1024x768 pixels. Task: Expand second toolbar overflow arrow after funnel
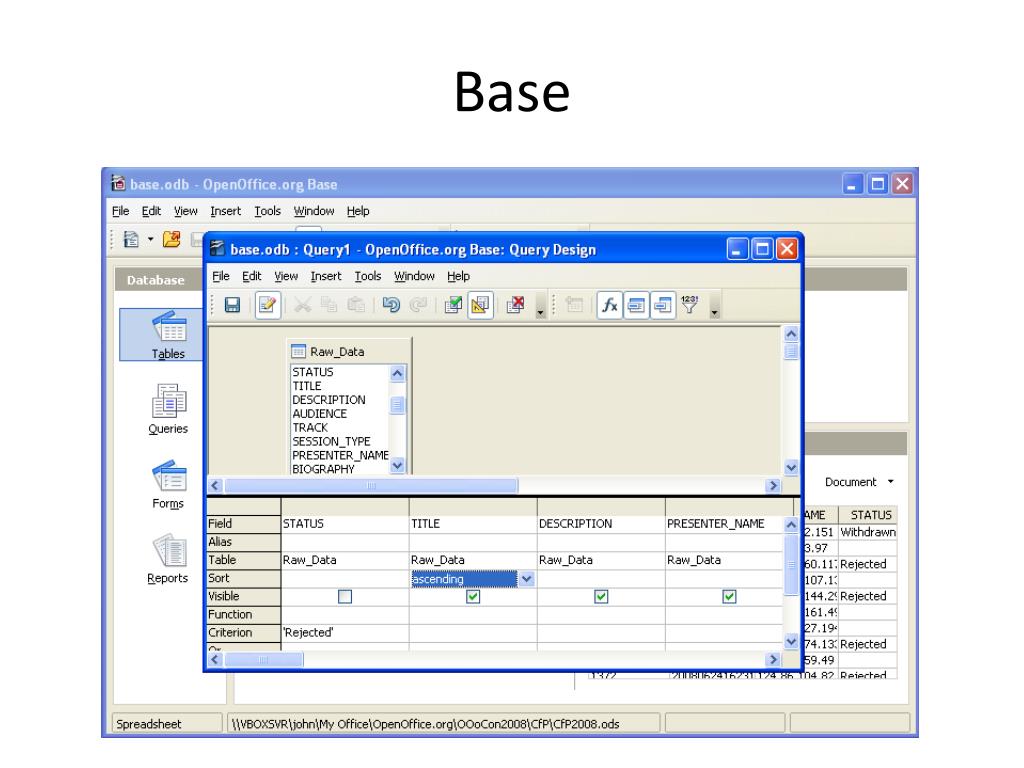point(714,313)
